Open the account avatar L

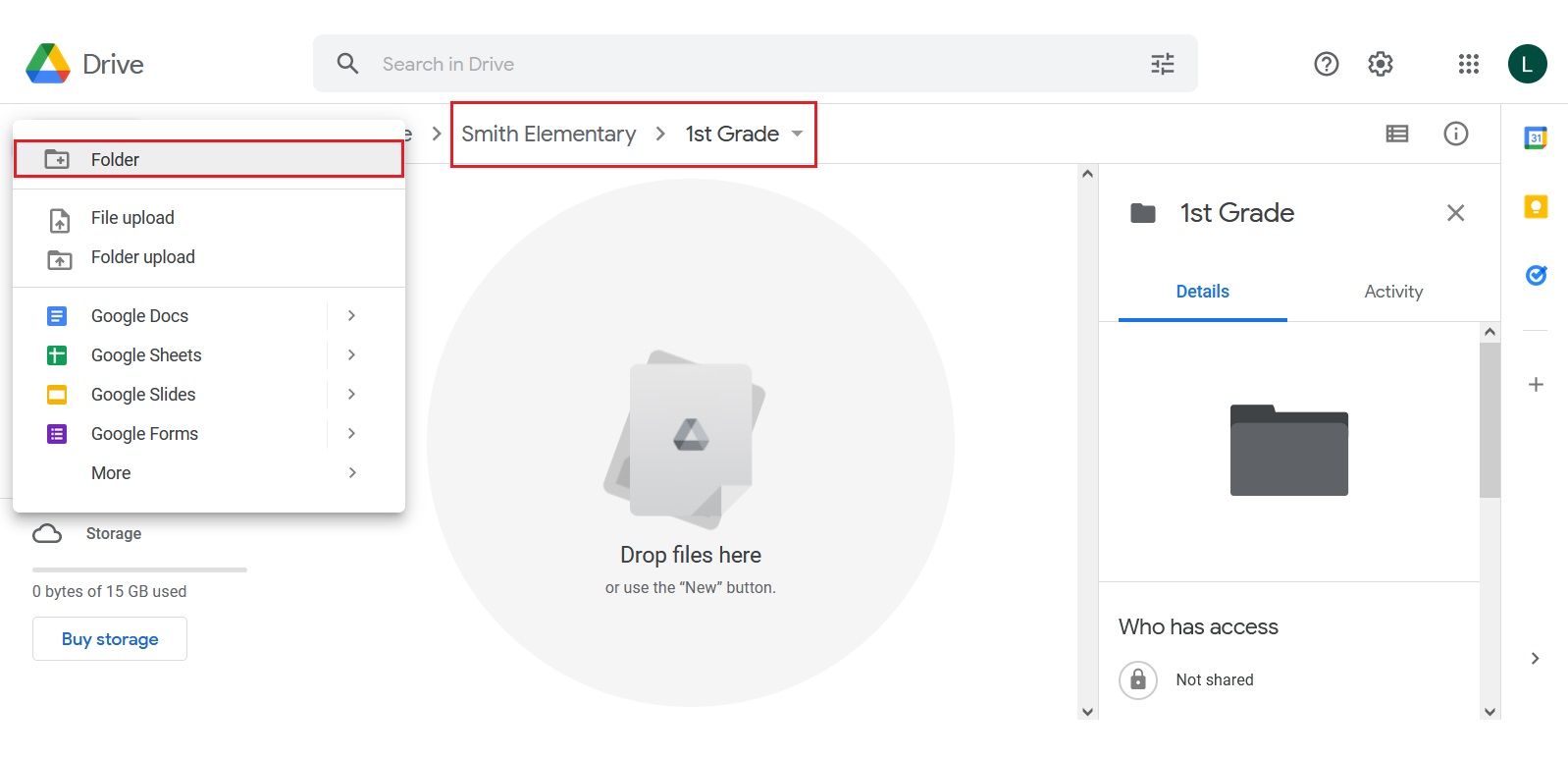tap(1528, 64)
